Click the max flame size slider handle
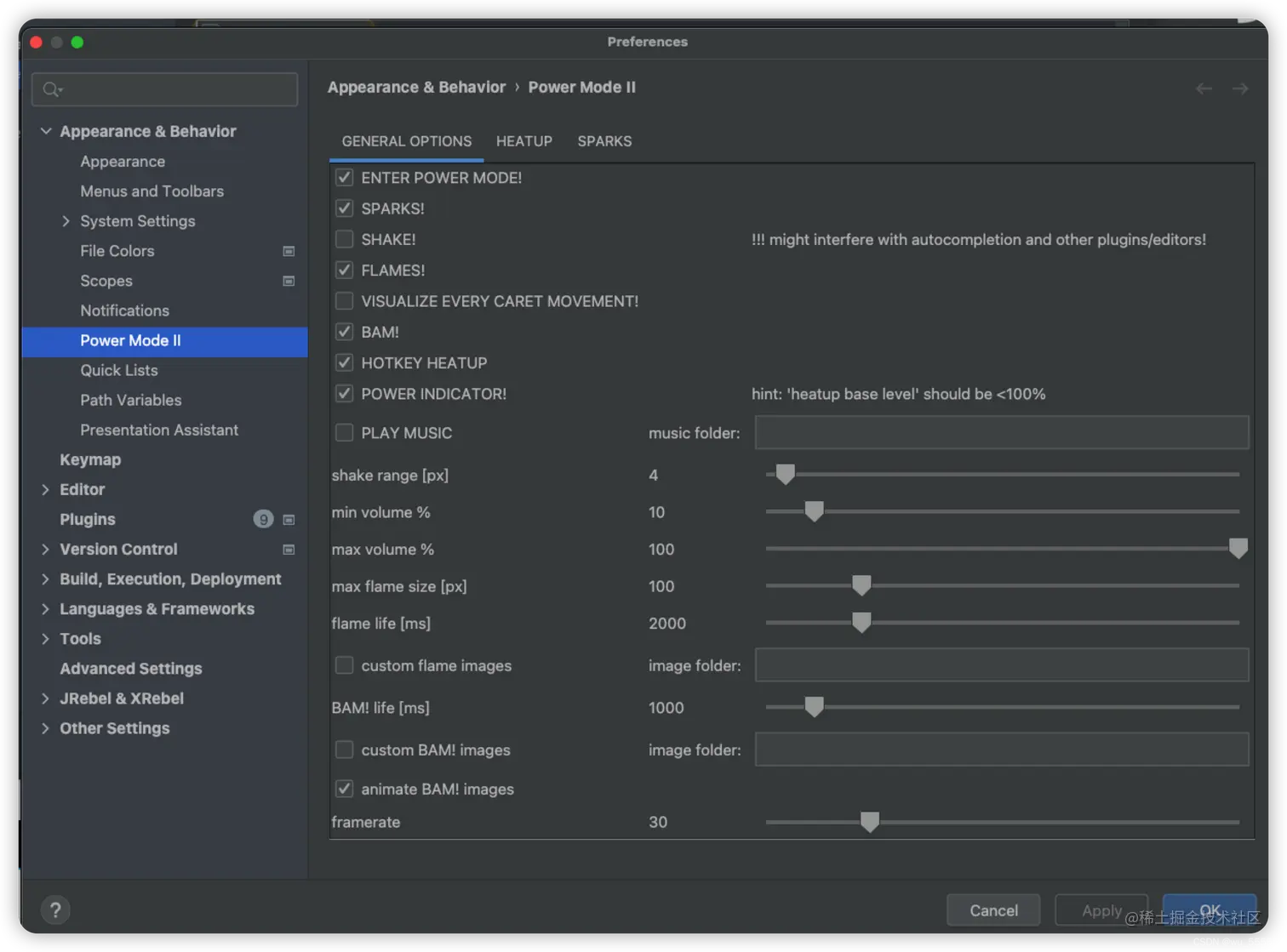This screenshot has height=952, width=1287. 861,585
